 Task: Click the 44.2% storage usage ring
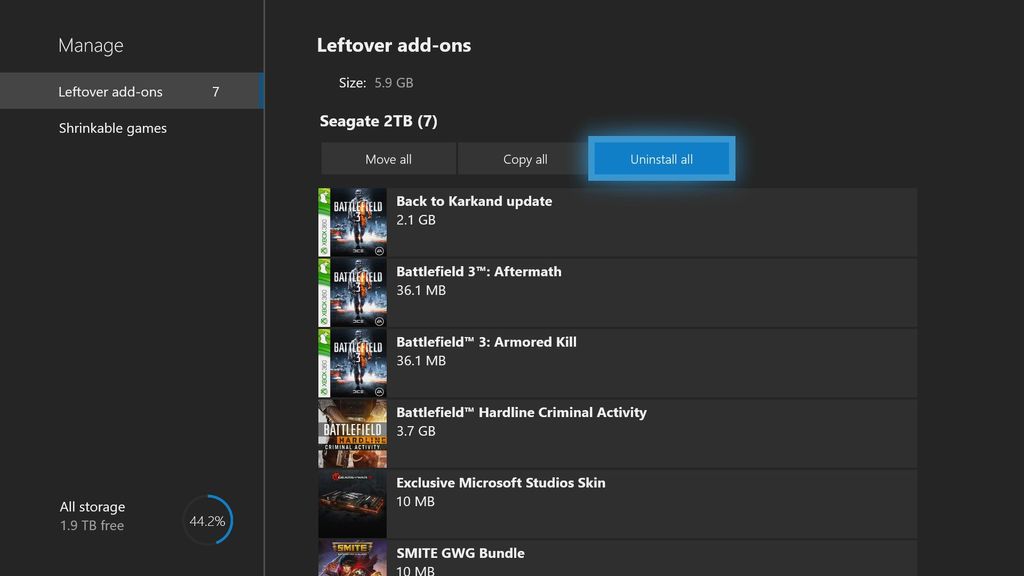pos(207,520)
